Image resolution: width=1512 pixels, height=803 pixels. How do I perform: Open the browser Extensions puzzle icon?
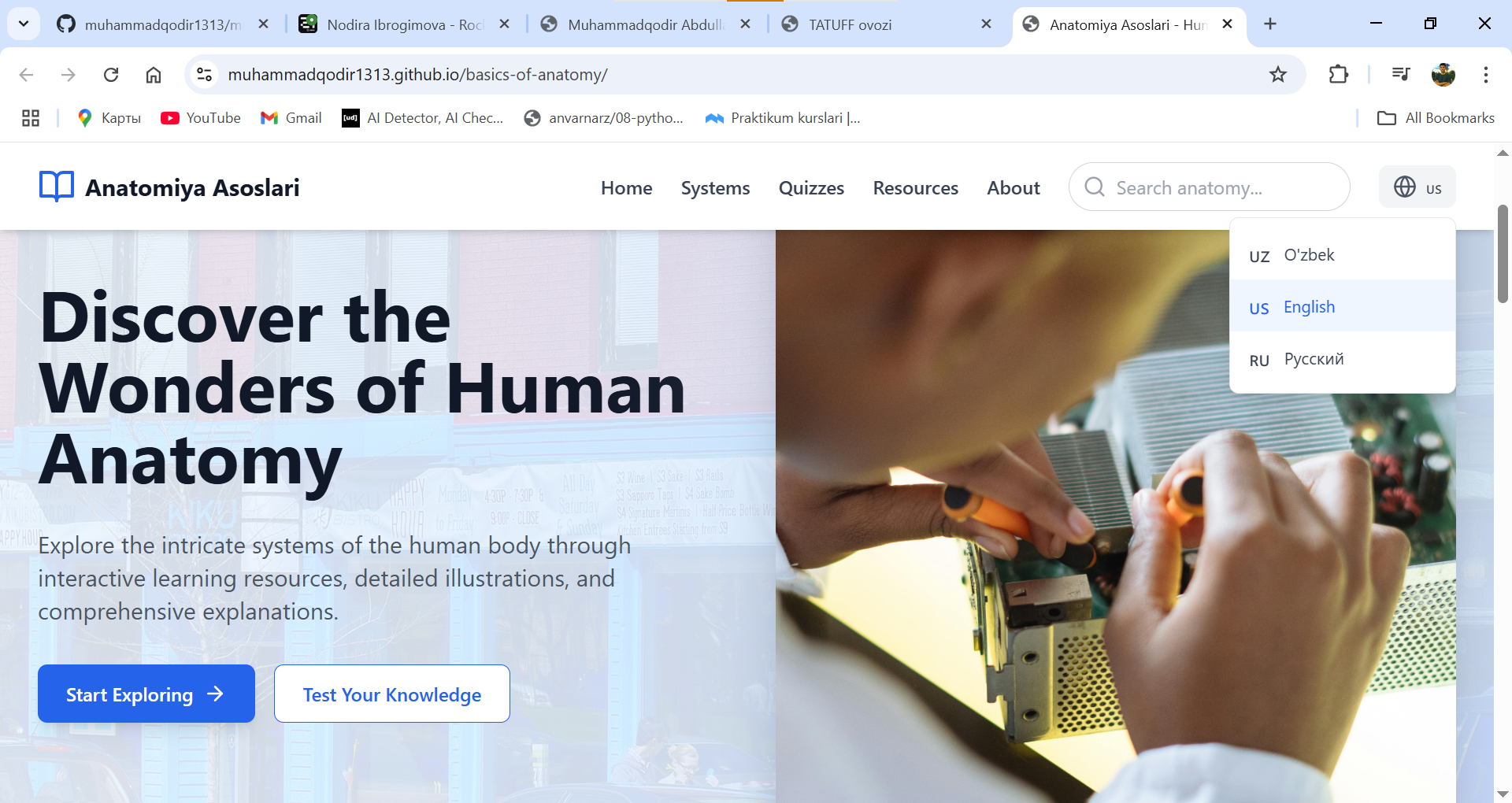pyautogui.click(x=1338, y=75)
